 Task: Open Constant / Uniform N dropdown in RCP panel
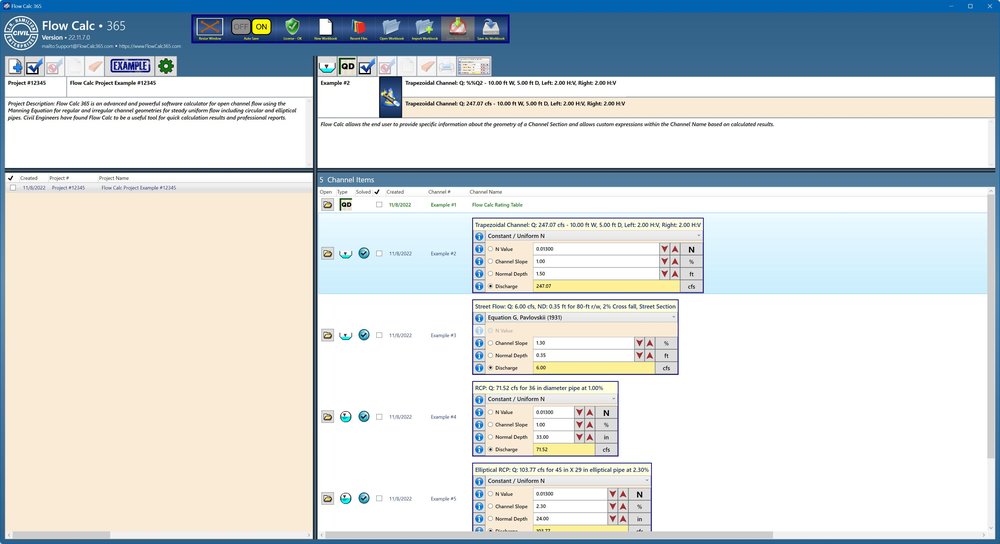[x=551, y=399]
